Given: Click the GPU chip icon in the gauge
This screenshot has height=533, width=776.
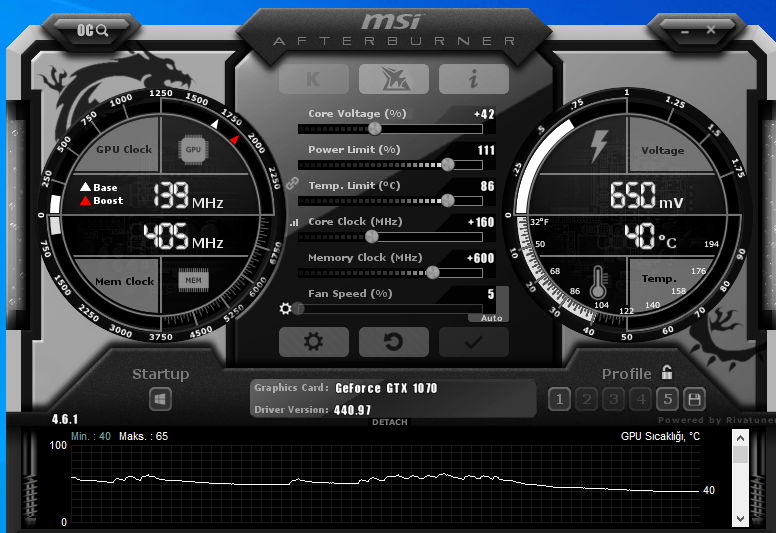Looking at the screenshot, I should 193,149.
